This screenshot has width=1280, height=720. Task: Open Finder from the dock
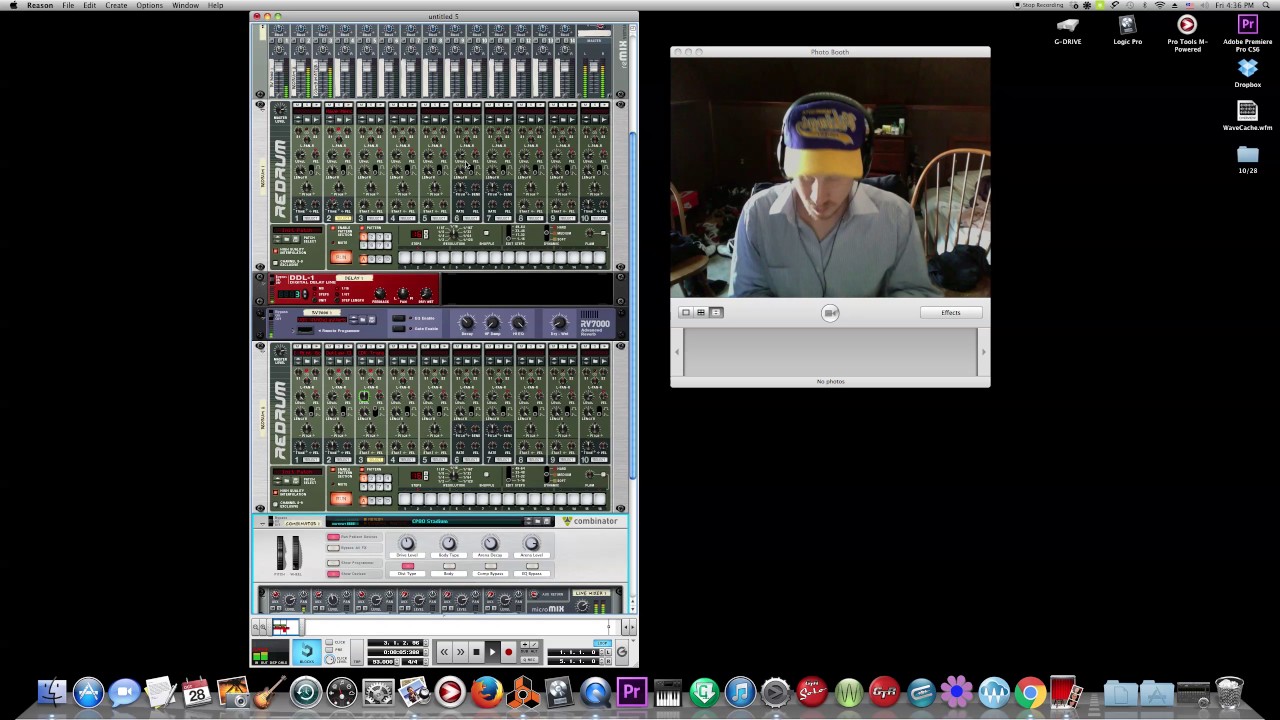52,692
